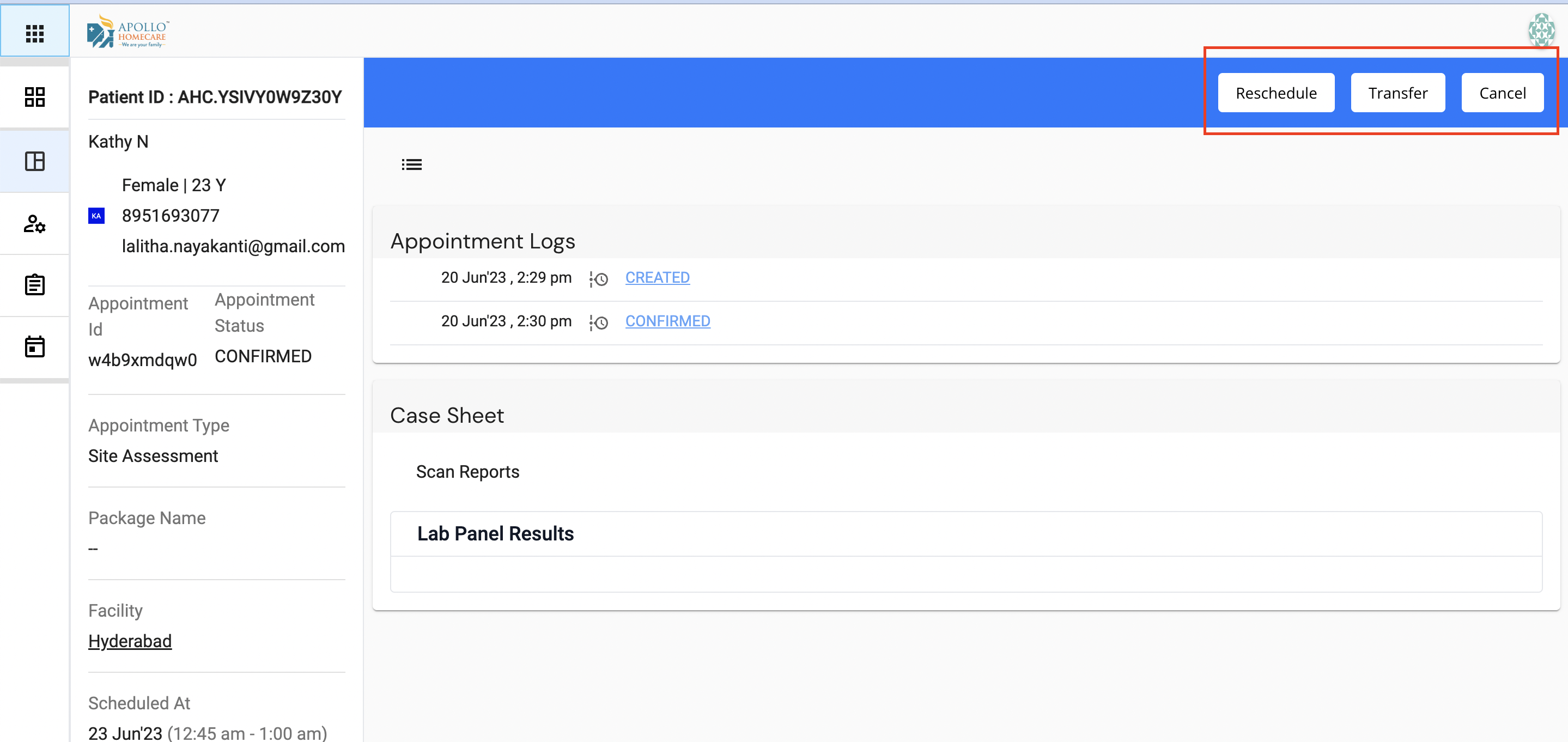Click the KA avatar next to phone number
This screenshot has height=742, width=1568.
97,216
